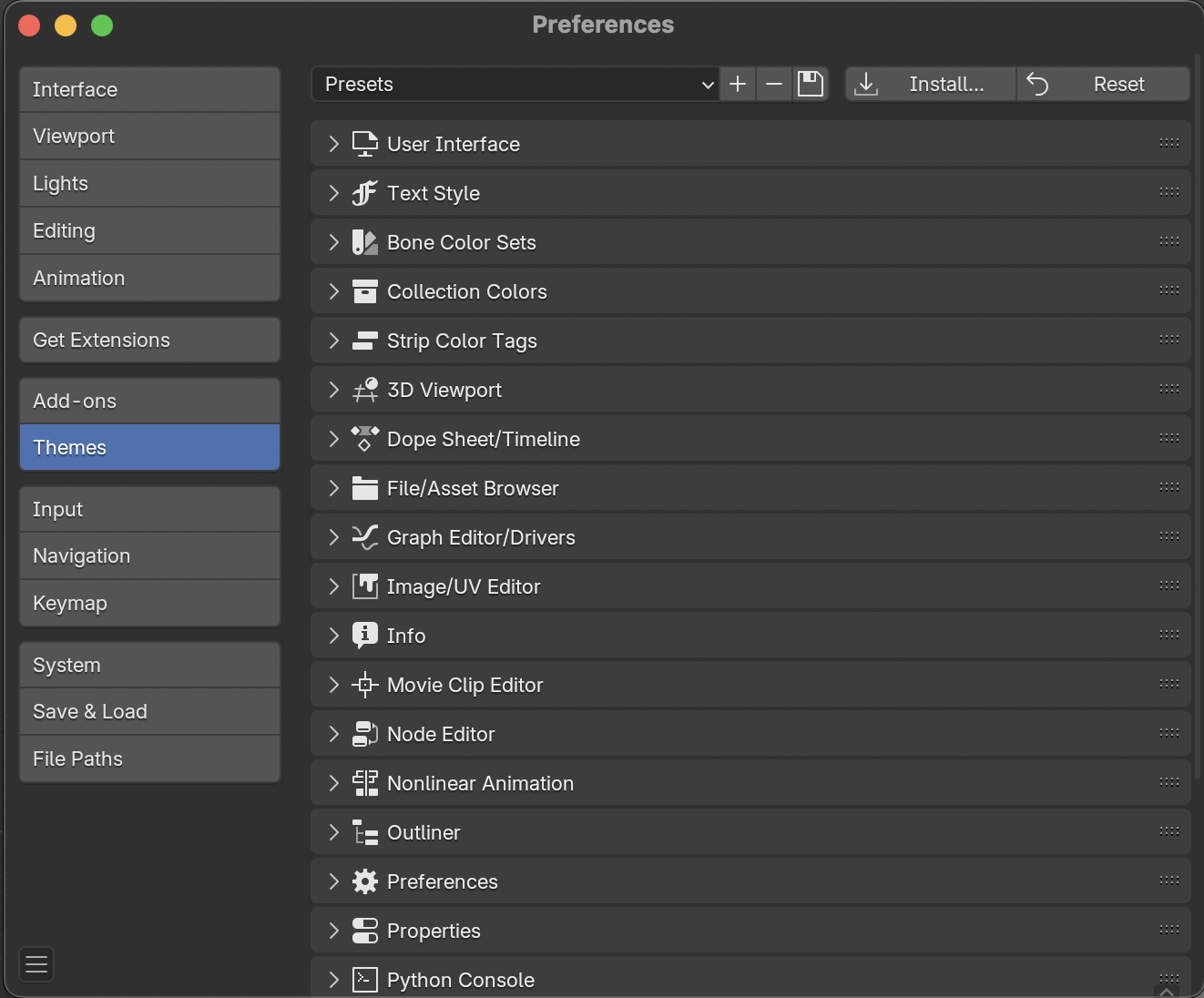Click the Preferences gear icon

click(365, 881)
